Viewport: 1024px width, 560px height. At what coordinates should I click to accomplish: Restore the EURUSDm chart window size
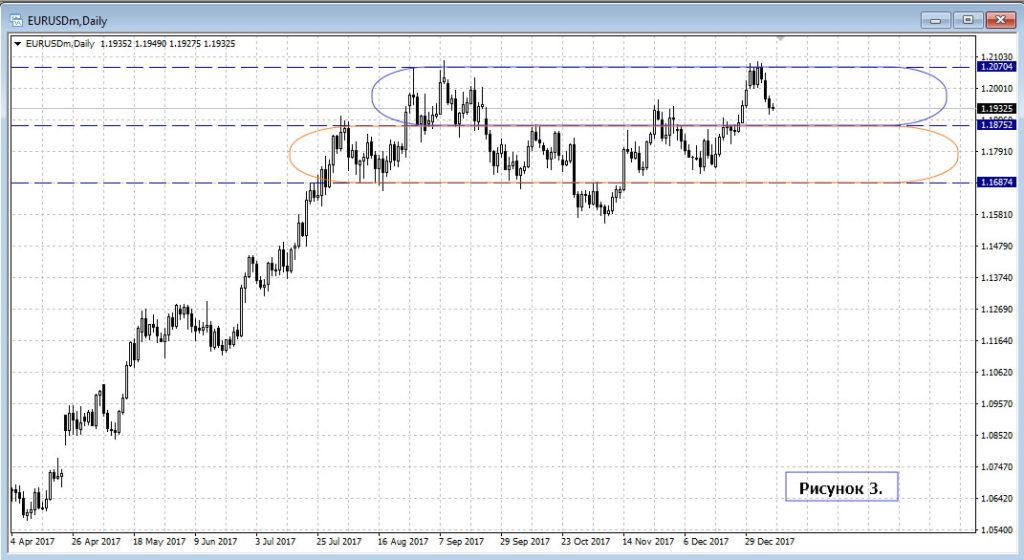pyautogui.click(x=967, y=18)
